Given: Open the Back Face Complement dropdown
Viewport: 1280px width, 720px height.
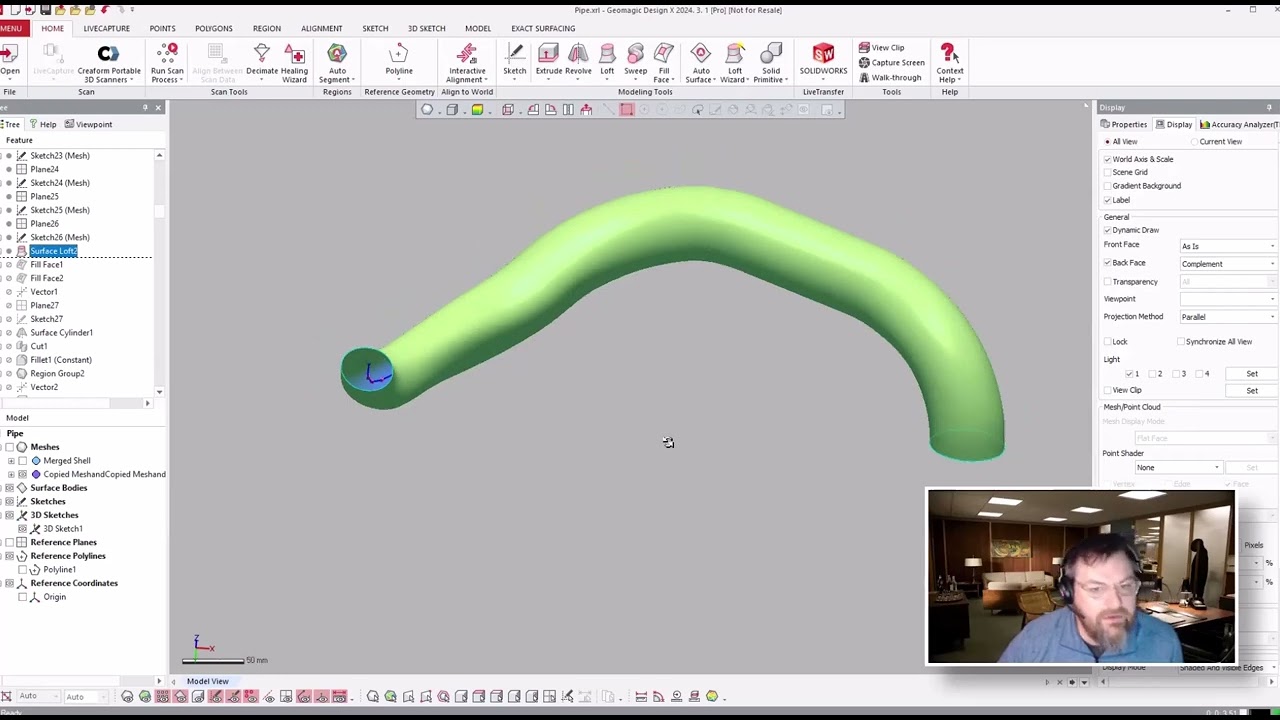Looking at the screenshot, I should [1228, 264].
